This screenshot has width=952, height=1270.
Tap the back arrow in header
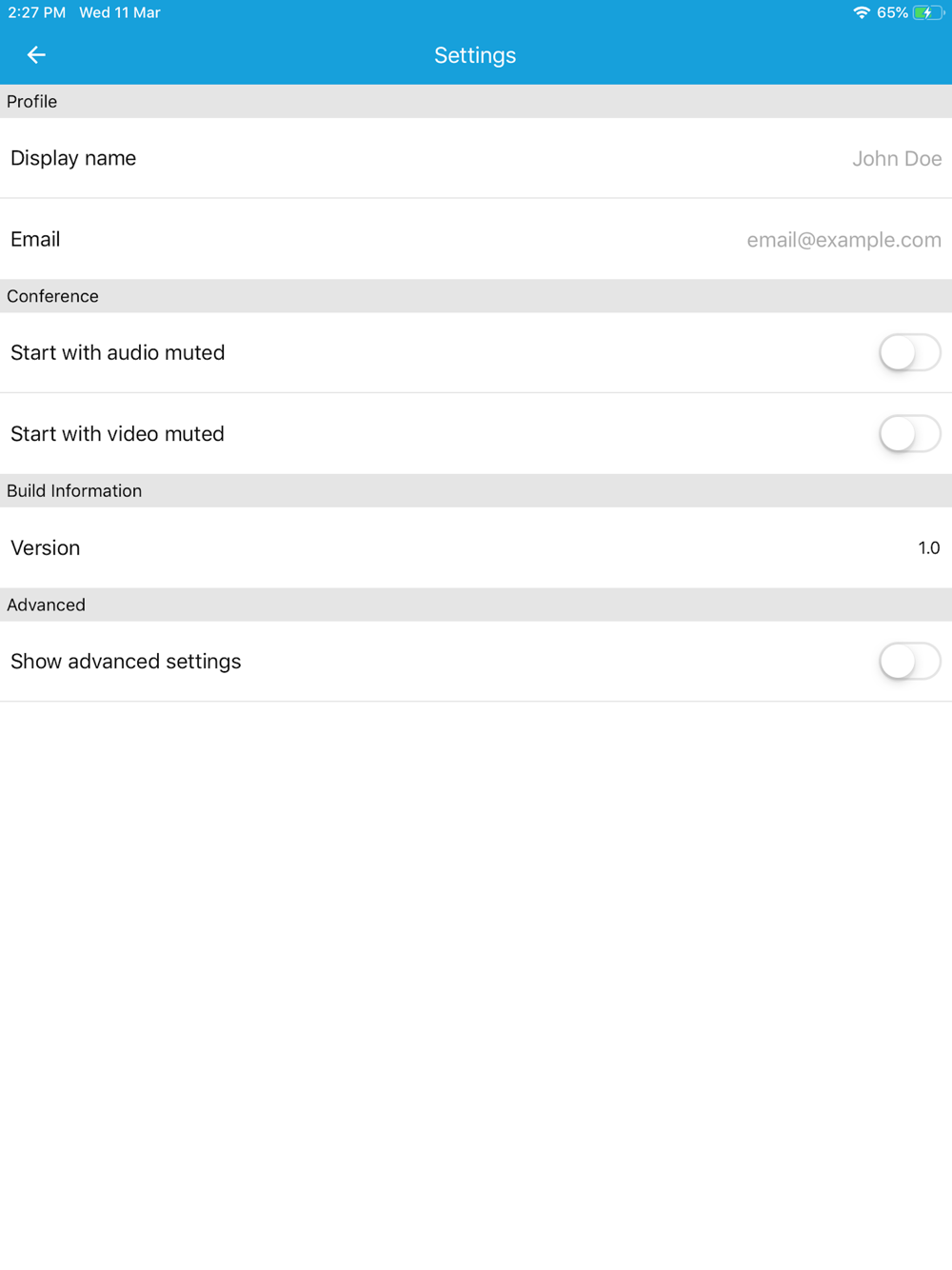36,55
